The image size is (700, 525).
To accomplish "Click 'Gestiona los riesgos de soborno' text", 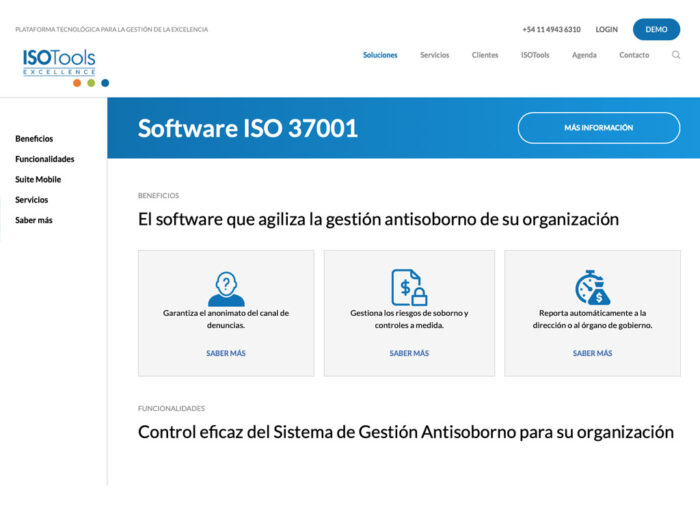I will point(409,319).
